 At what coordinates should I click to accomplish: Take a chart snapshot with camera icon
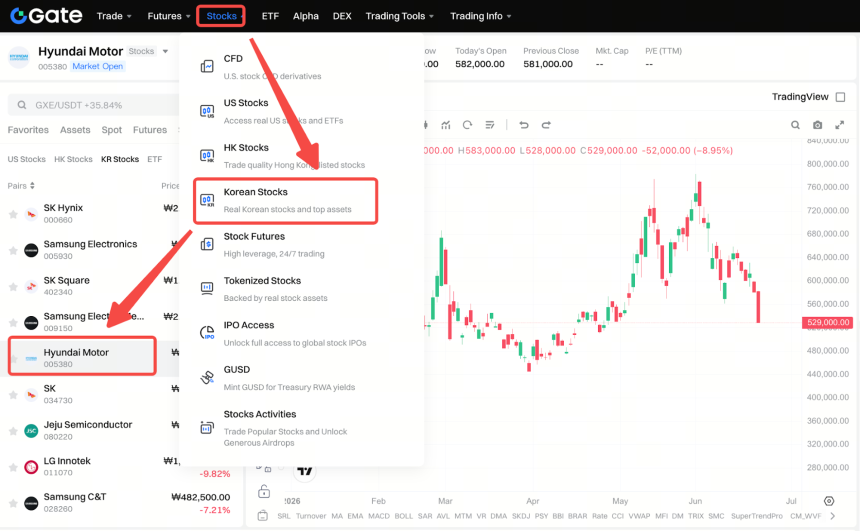click(817, 125)
